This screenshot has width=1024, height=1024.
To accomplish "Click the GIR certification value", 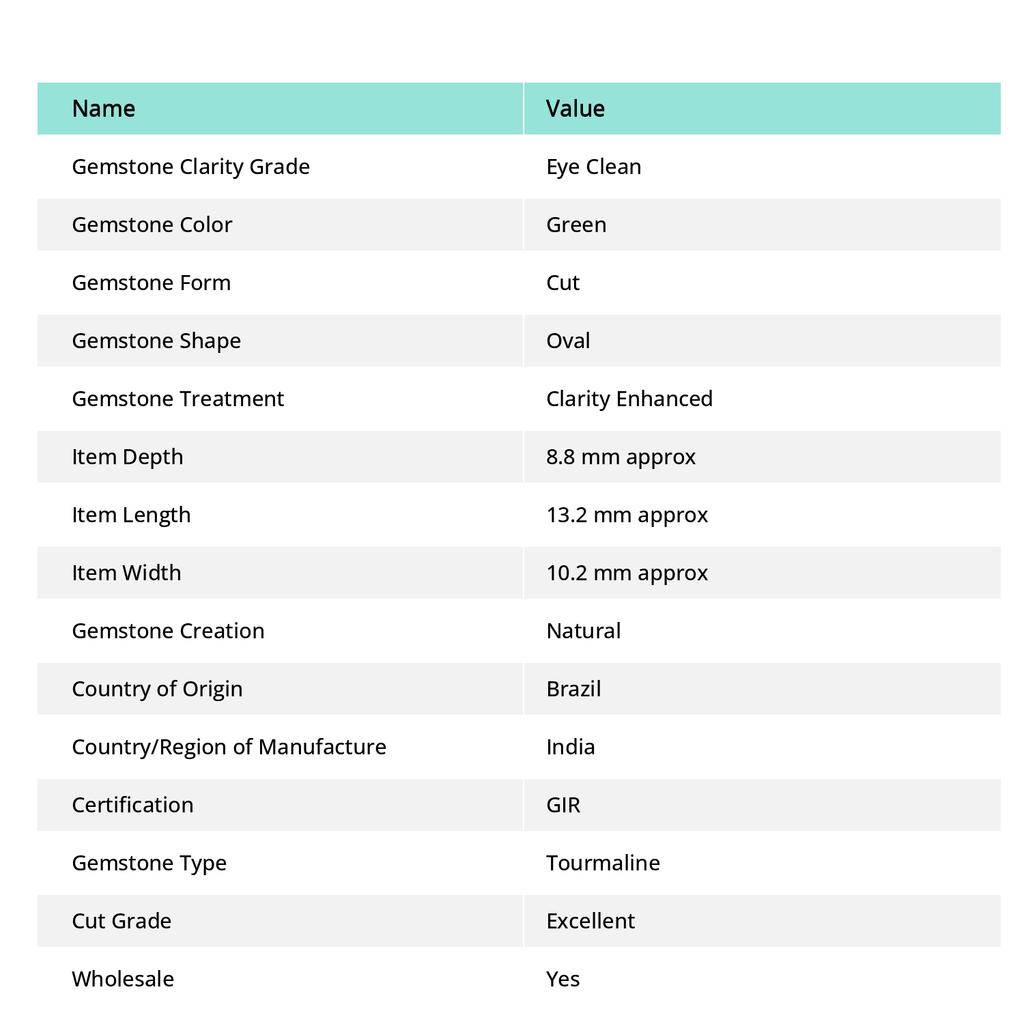I will 563,805.
